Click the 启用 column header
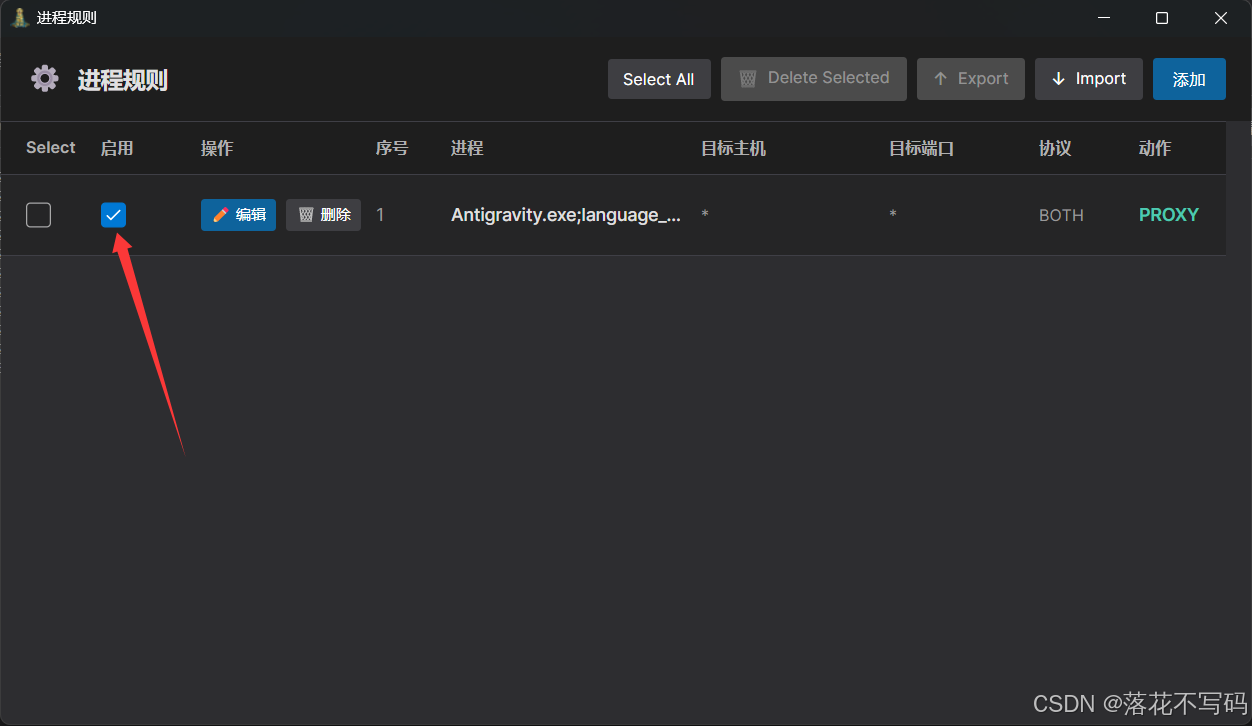This screenshot has height=726, width=1252. point(117,148)
